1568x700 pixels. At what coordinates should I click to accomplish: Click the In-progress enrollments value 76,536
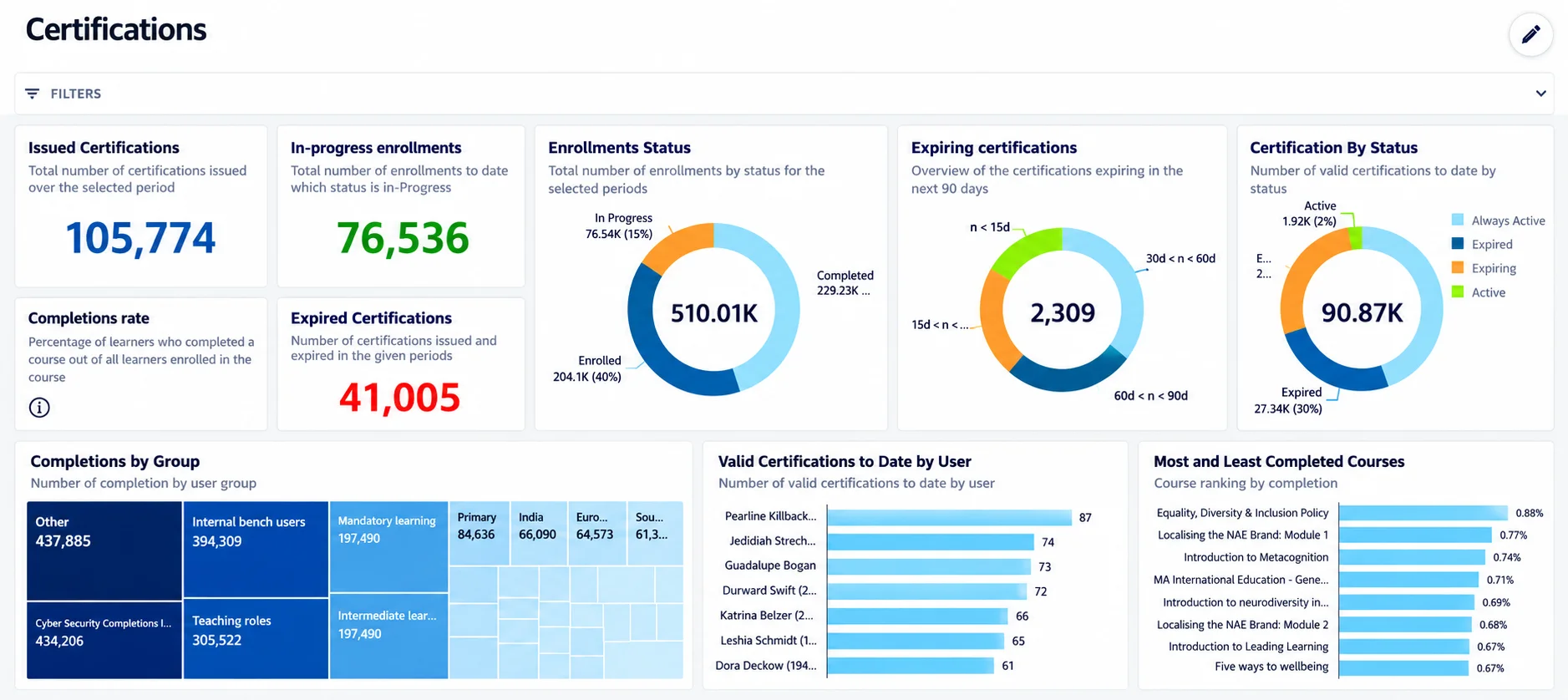pos(403,238)
